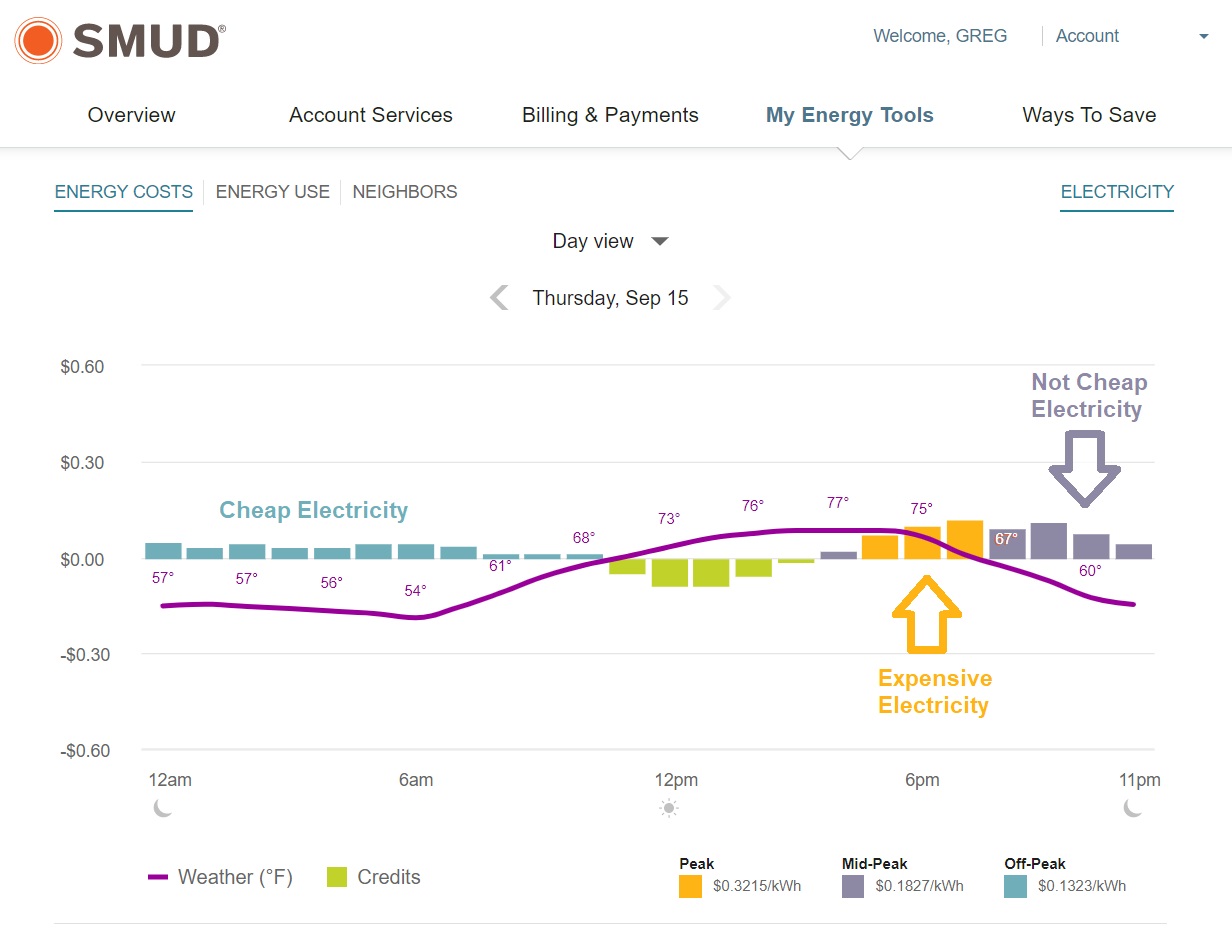This screenshot has width=1232, height=932.
Task: Click the tallest orange peak bar in chart
Action: coord(965,540)
